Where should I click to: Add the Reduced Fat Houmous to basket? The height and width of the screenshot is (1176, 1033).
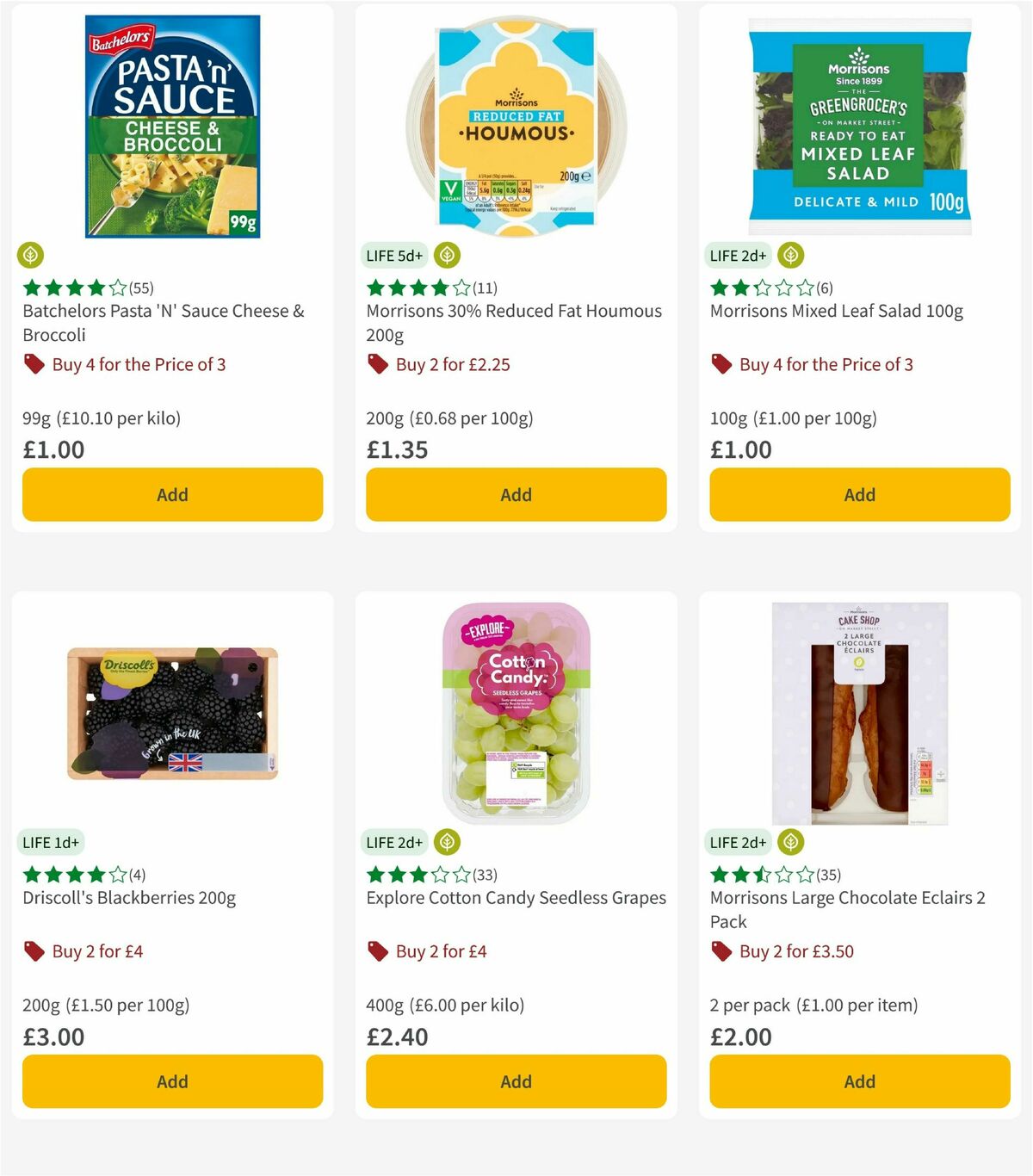pyautogui.click(x=515, y=495)
